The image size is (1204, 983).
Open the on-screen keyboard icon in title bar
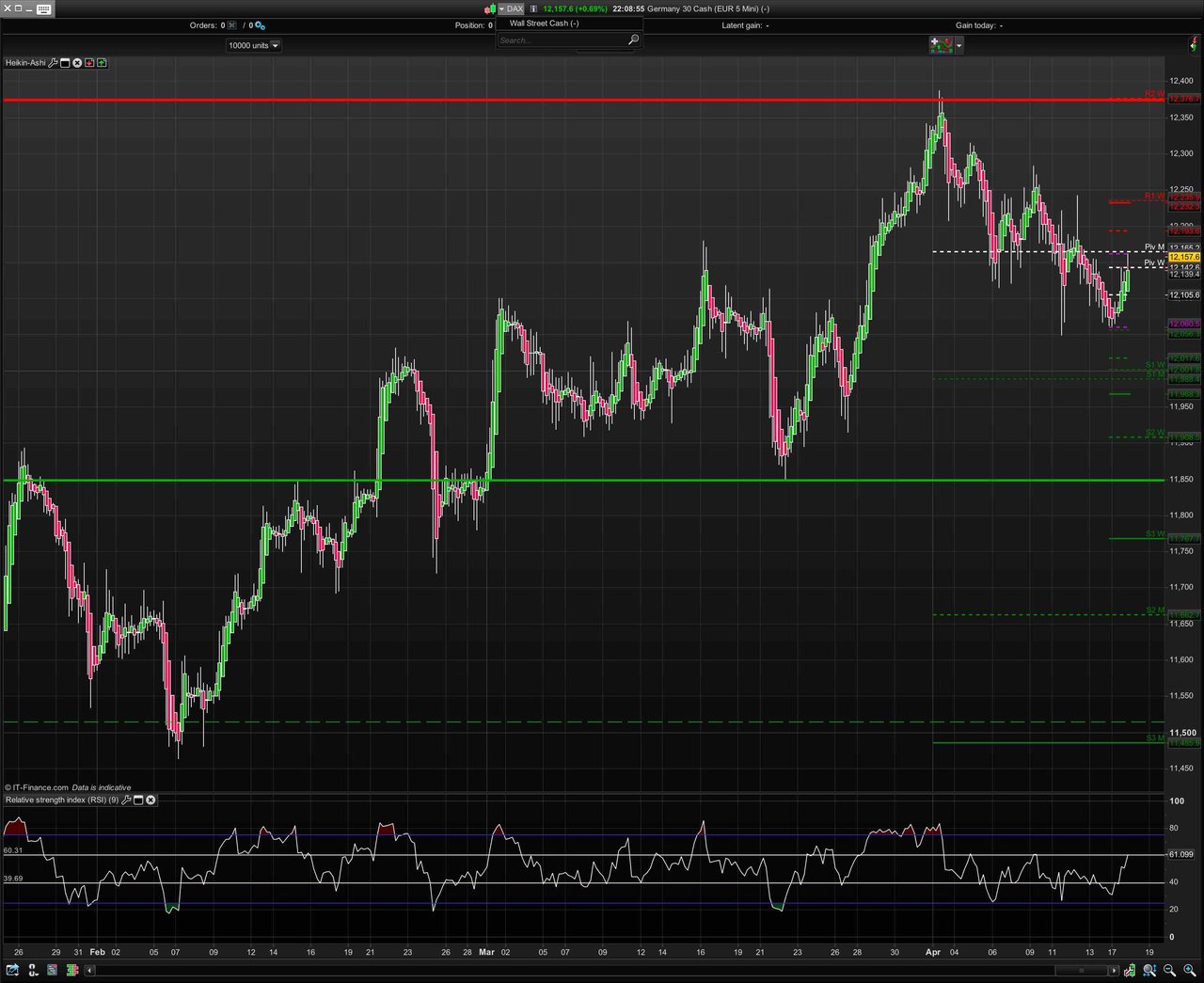43,8
